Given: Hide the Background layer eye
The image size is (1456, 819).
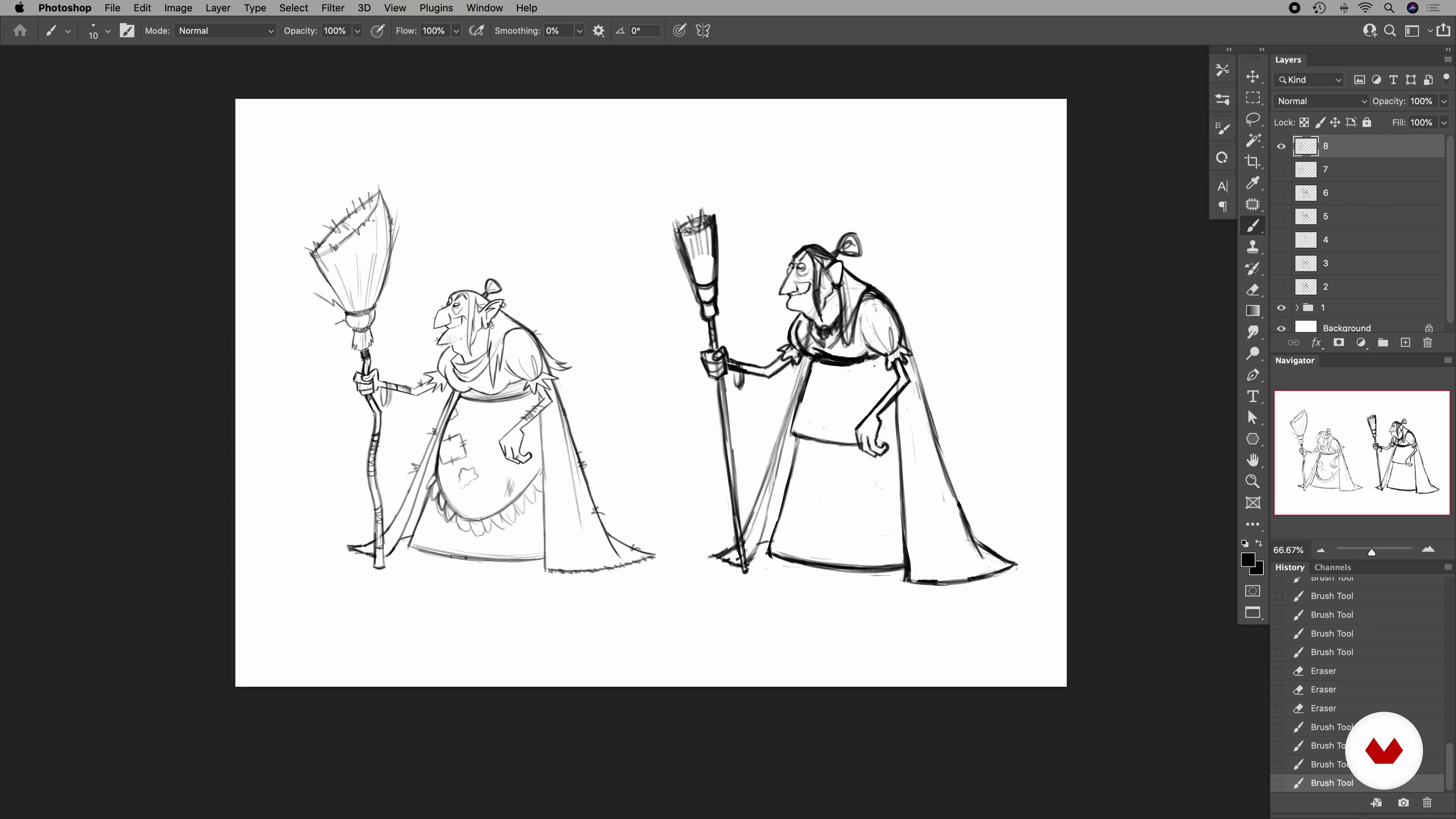Looking at the screenshot, I should click(x=1281, y=328).
